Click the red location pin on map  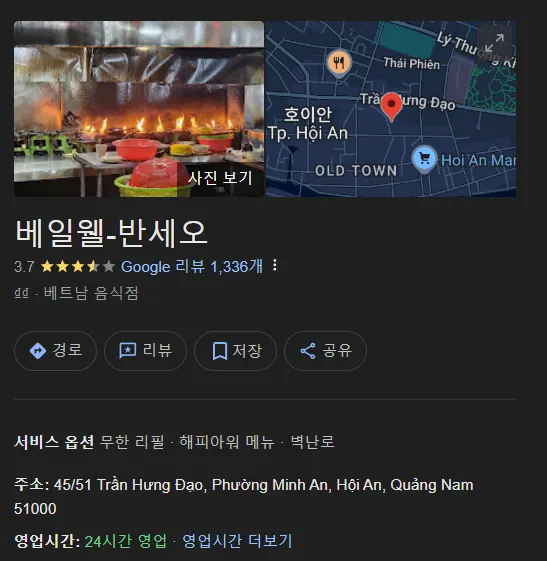[x=391, y=107]
